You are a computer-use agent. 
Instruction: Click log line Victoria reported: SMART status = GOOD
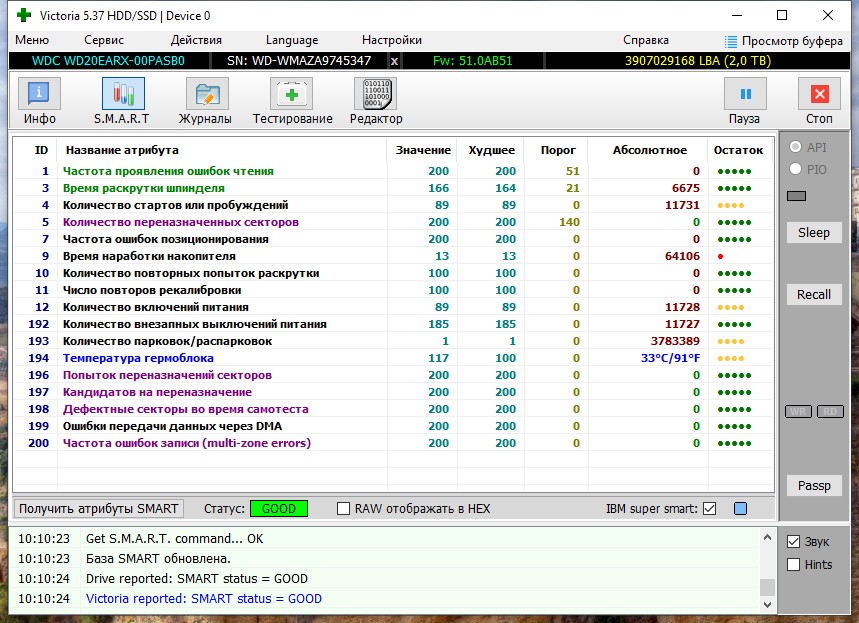tap(204, 598)
